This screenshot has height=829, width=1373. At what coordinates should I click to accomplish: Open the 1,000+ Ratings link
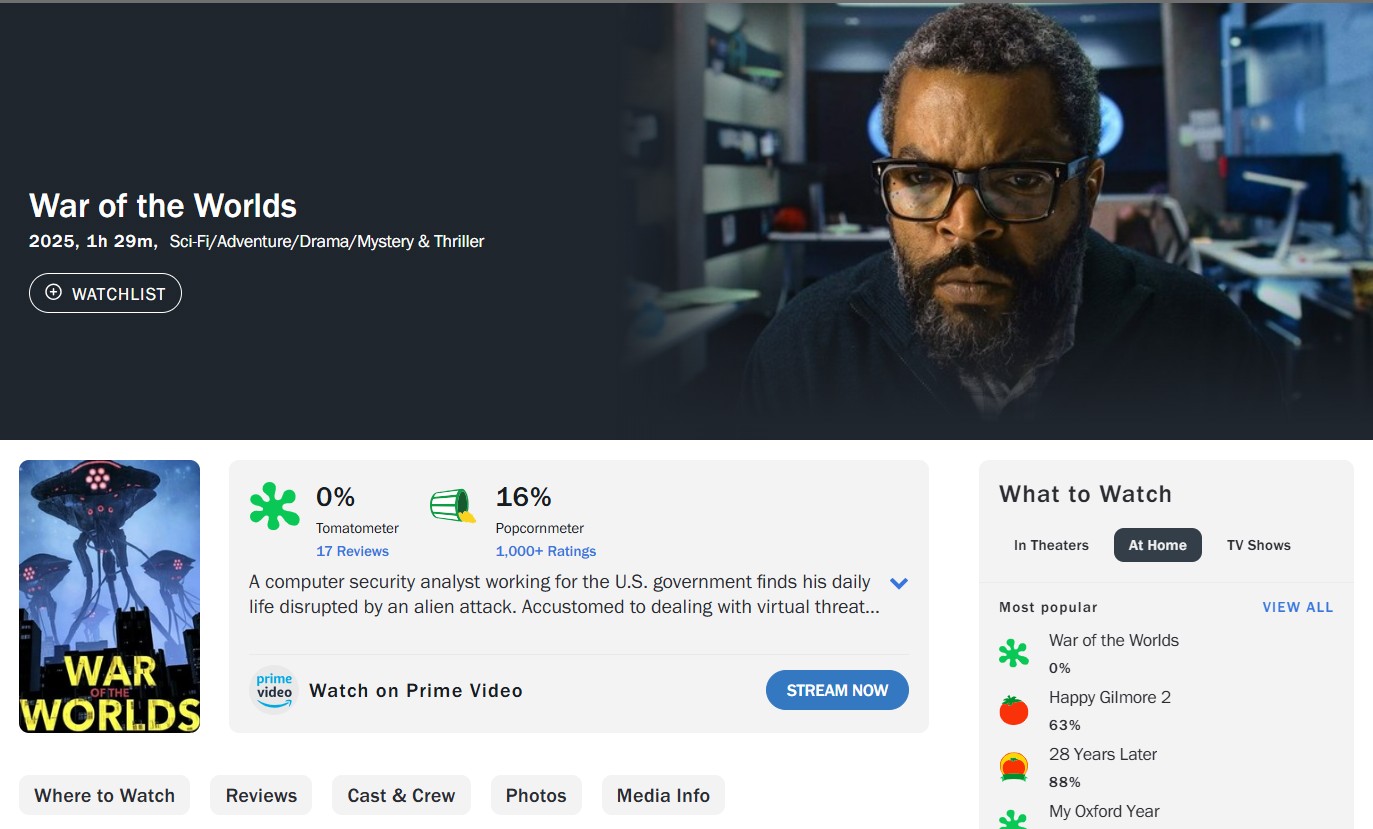click(x=545, y=551)
